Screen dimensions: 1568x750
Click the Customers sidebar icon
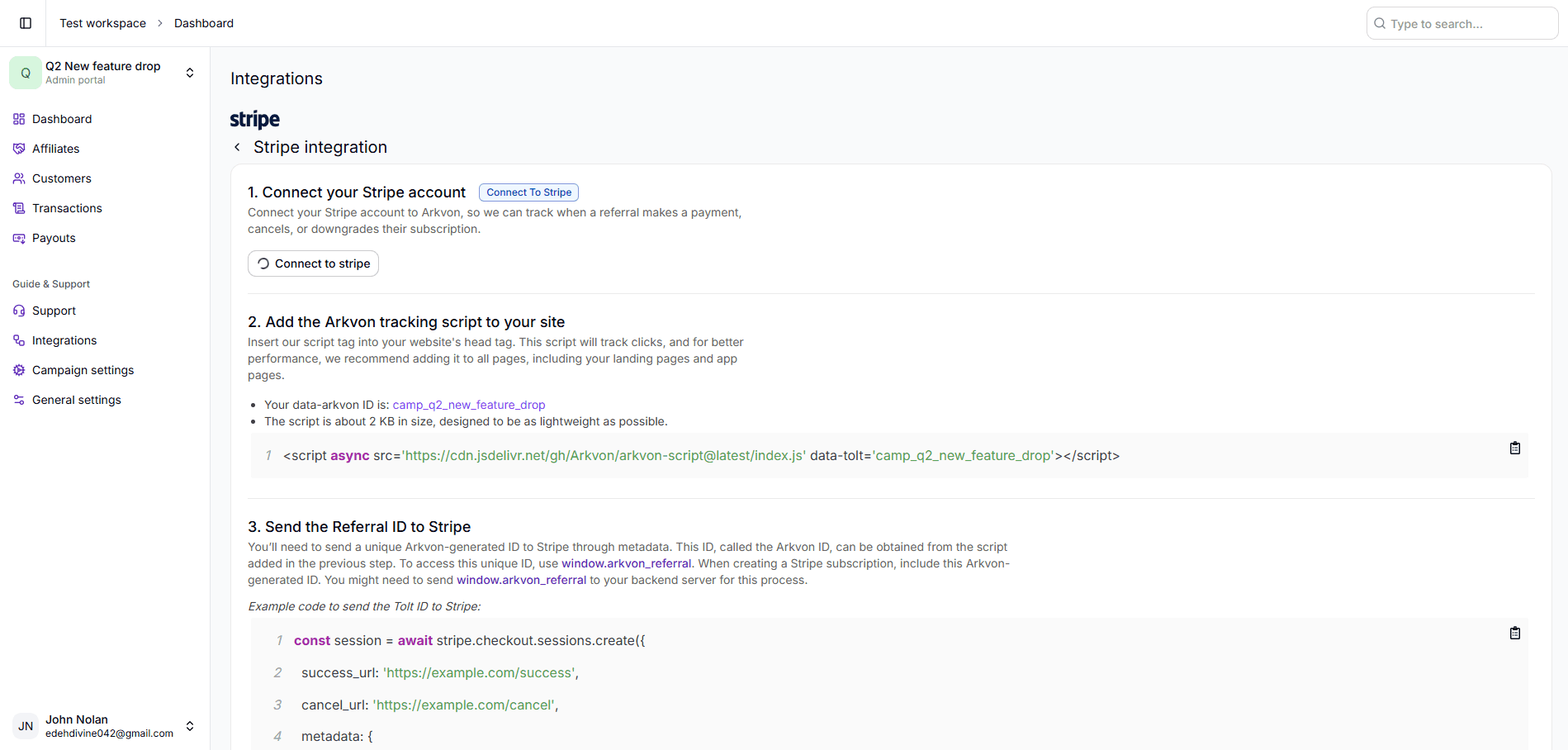(18, 178)
